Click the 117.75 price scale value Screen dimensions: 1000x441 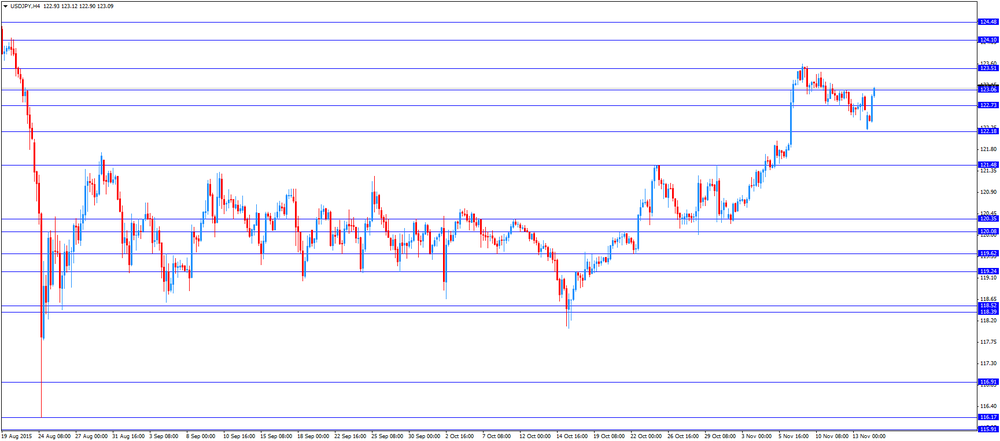988,341
